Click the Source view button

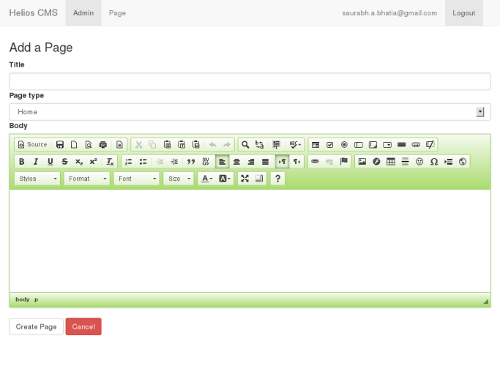pos(32,145)
